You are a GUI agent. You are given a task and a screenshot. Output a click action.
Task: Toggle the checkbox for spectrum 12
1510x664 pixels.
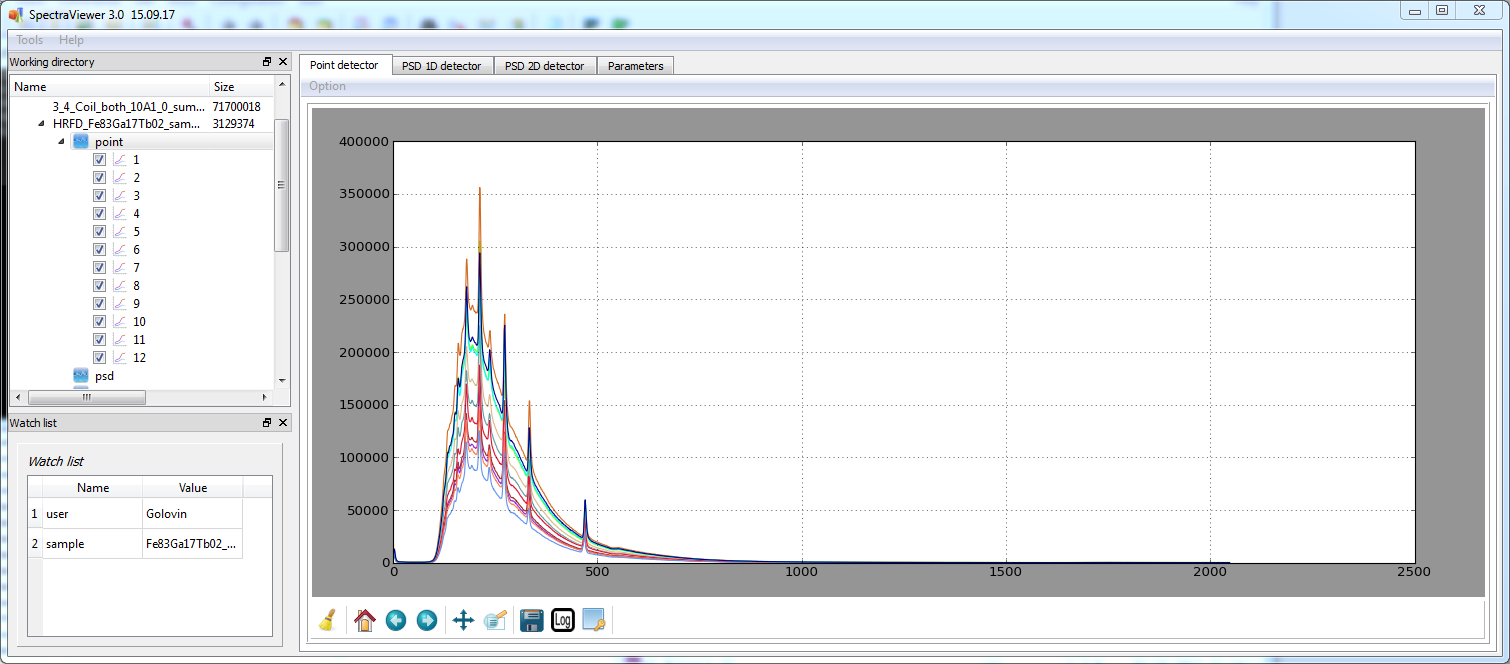tap(99, 358)
